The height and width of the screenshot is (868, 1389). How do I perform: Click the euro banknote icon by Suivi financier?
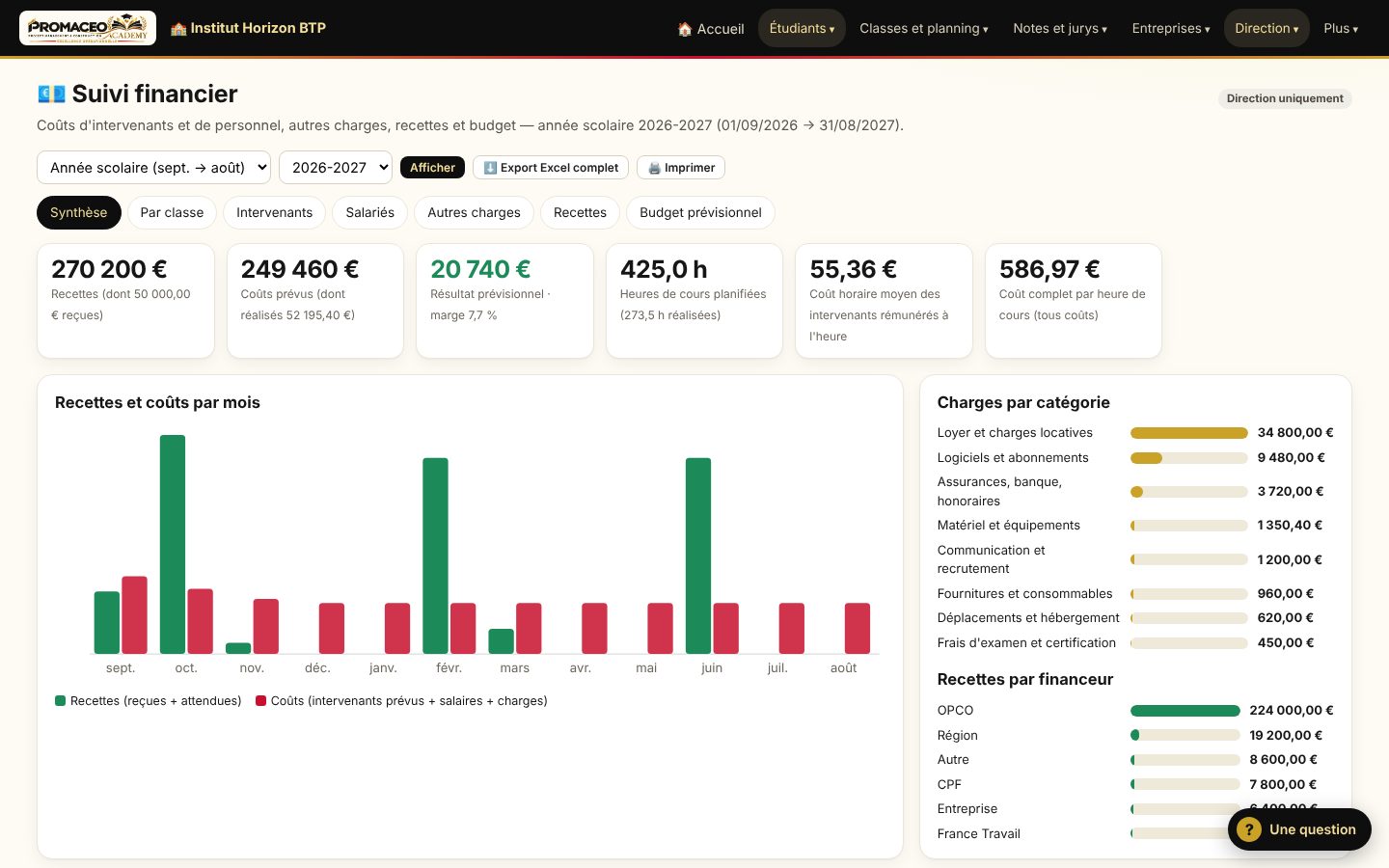(51, 94)
